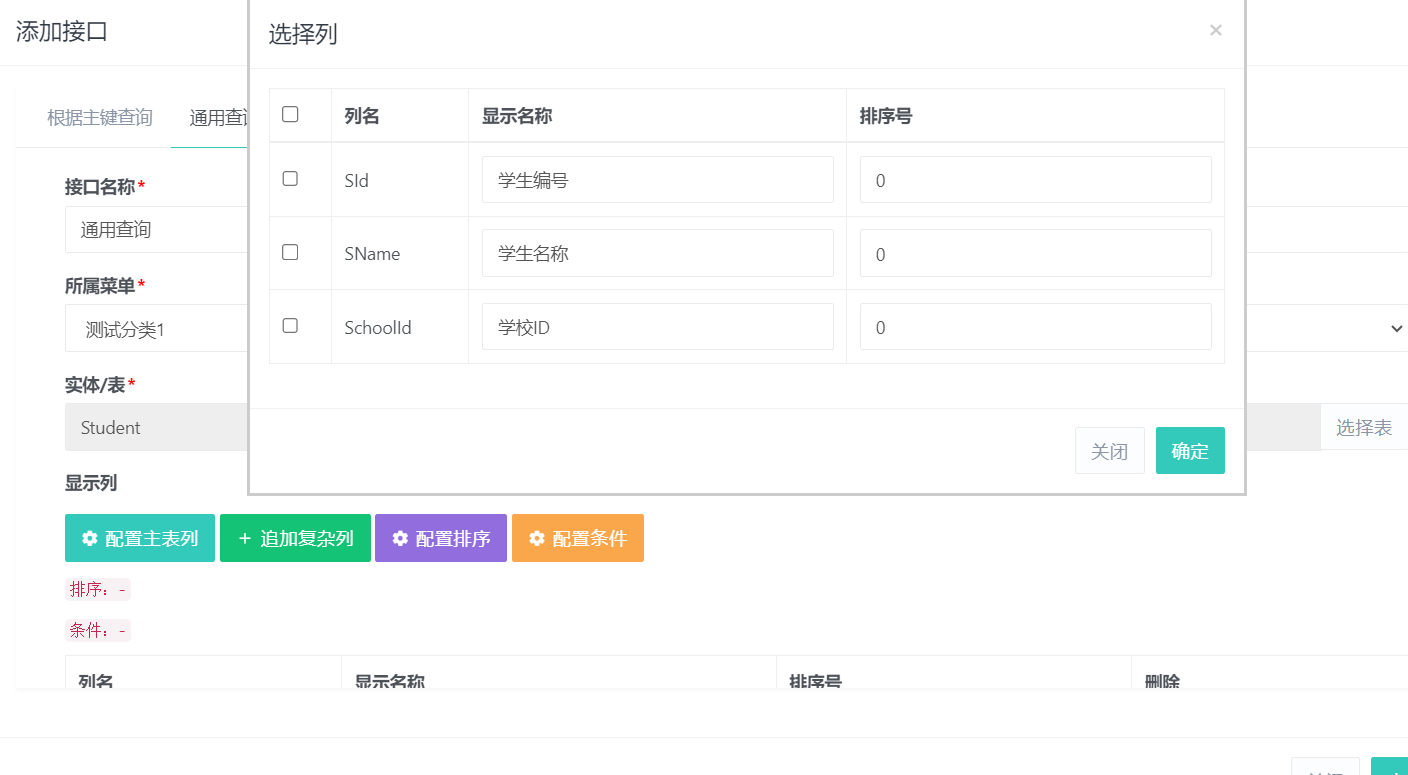Dismiss the dialog using 关闭 button

(x=1109, y=450)
